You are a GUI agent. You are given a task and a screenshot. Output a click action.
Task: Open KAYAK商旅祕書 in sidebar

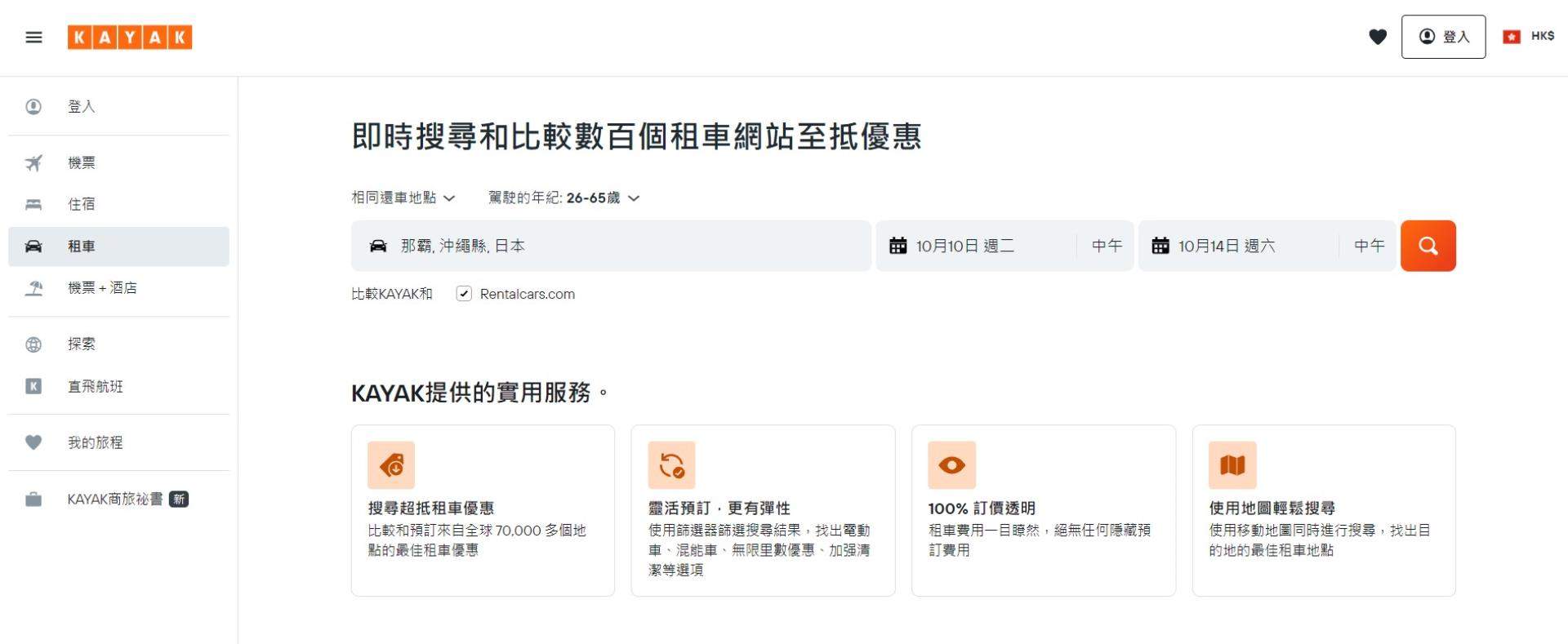pyautogui.click(x=118, y=500)
